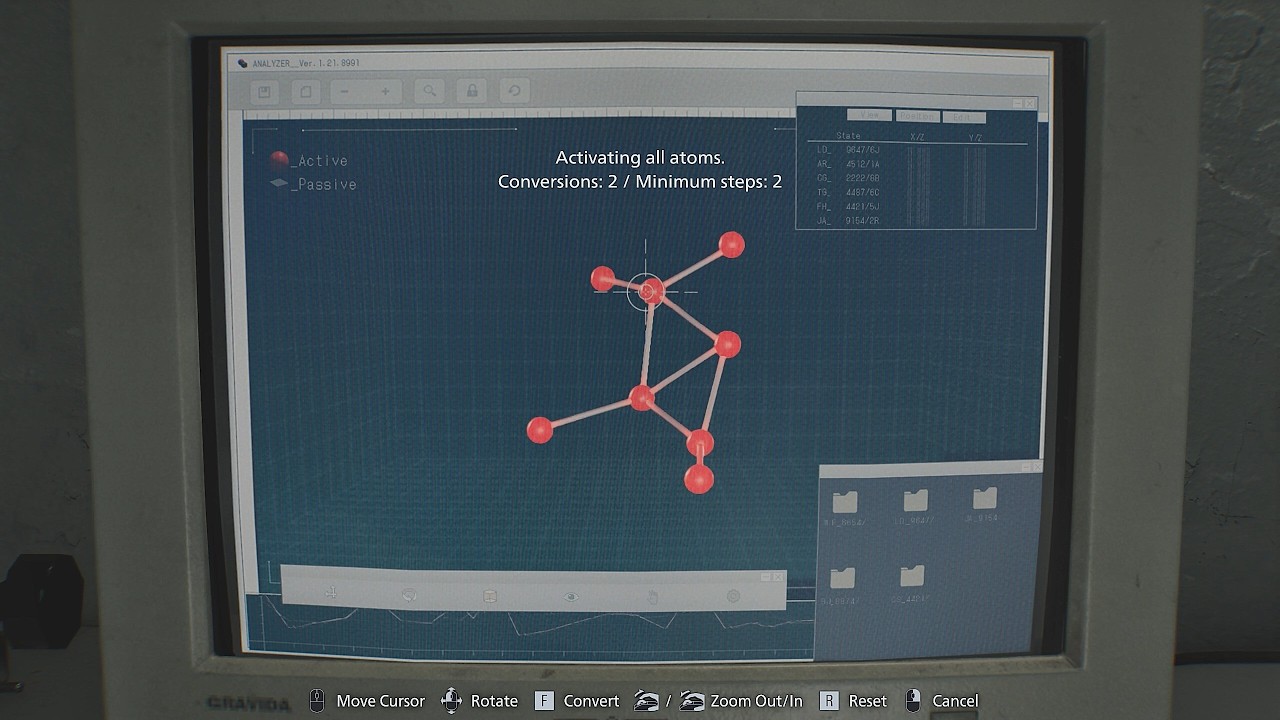
Task: Click the Conversions and Minimum steps counter
Action: pos(640,182)
